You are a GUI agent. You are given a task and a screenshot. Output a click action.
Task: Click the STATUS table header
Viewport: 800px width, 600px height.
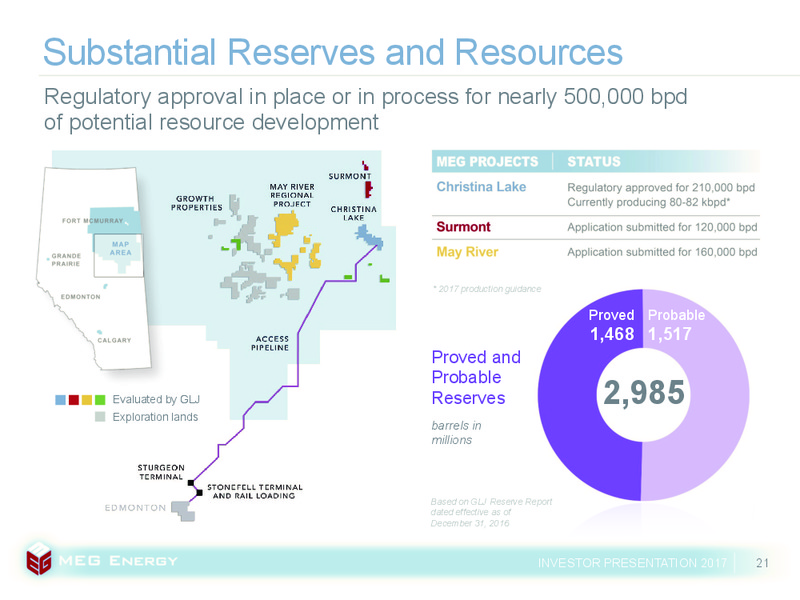click(x=594, y=162)
